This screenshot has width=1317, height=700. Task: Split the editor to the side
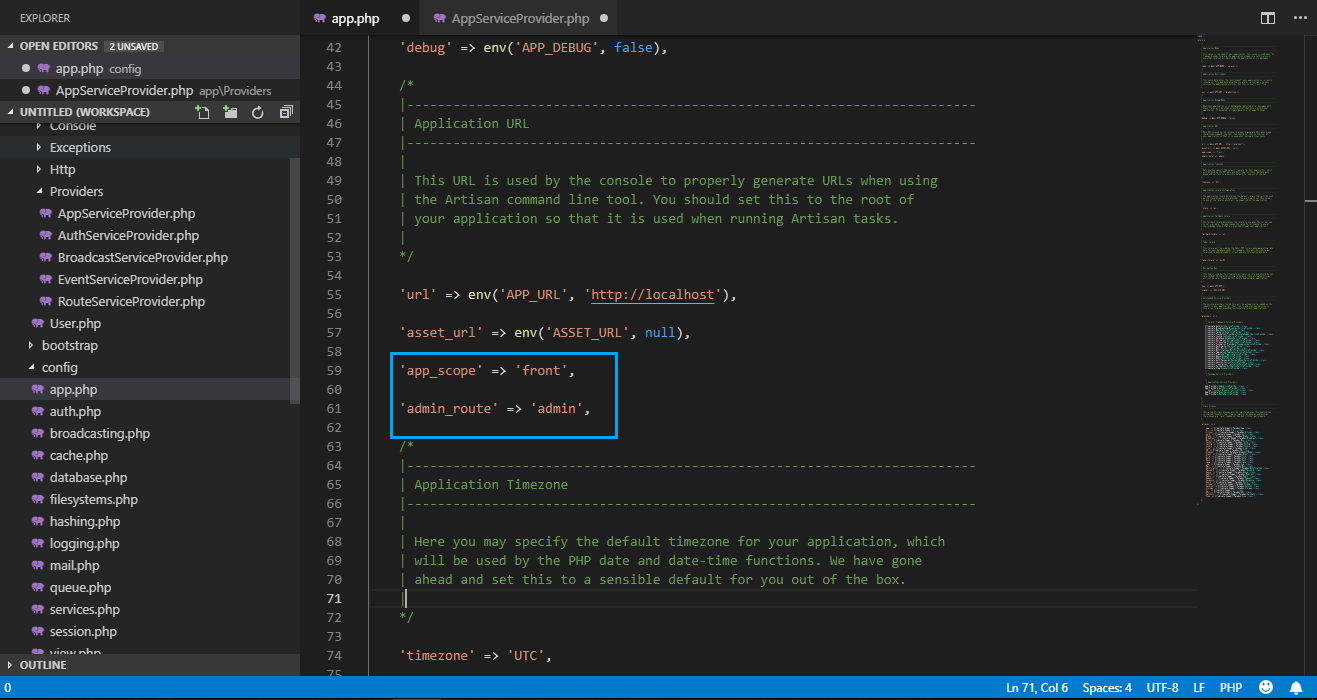[1268, 18]
